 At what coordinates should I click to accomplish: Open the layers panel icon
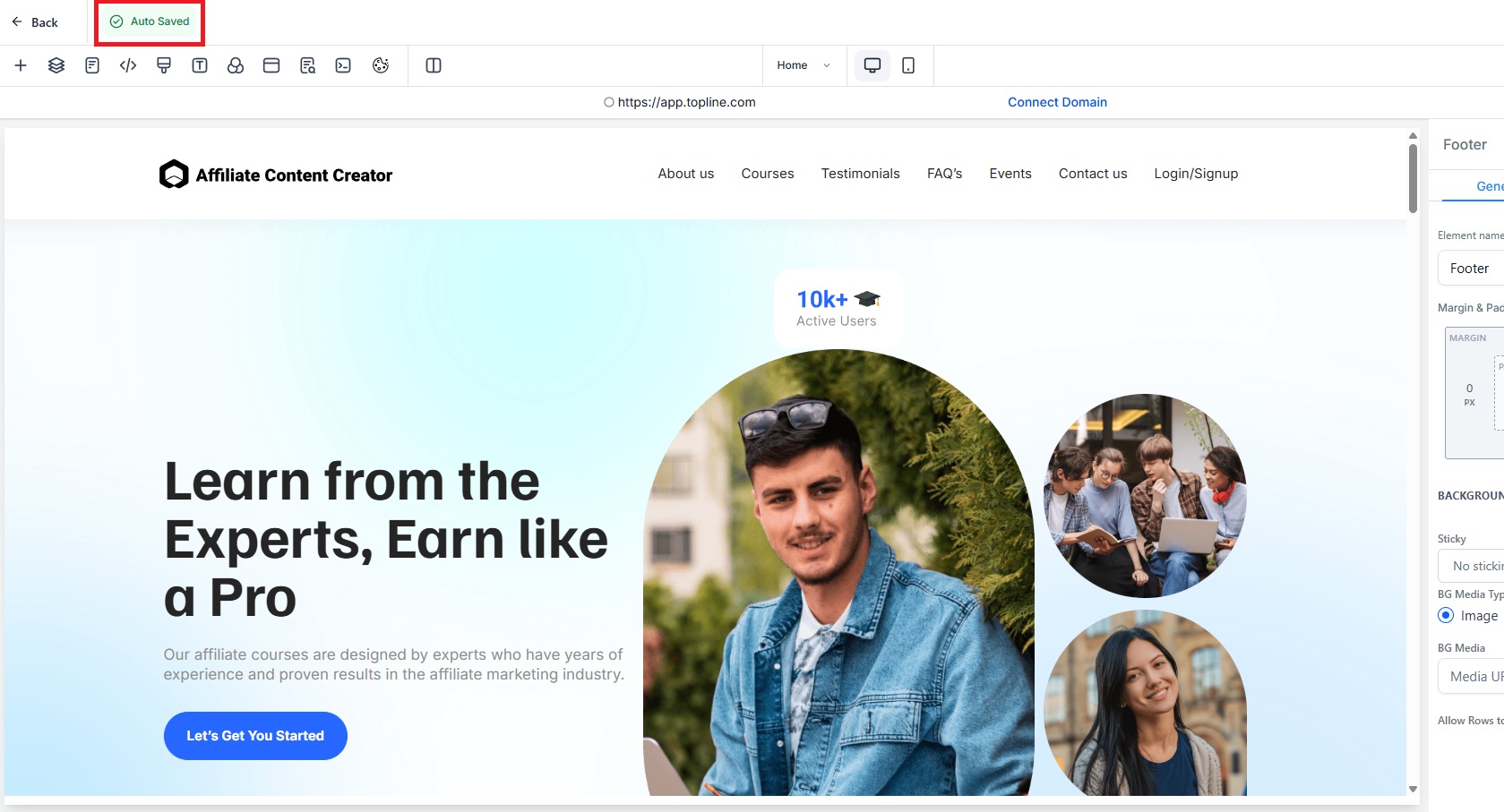56,65
